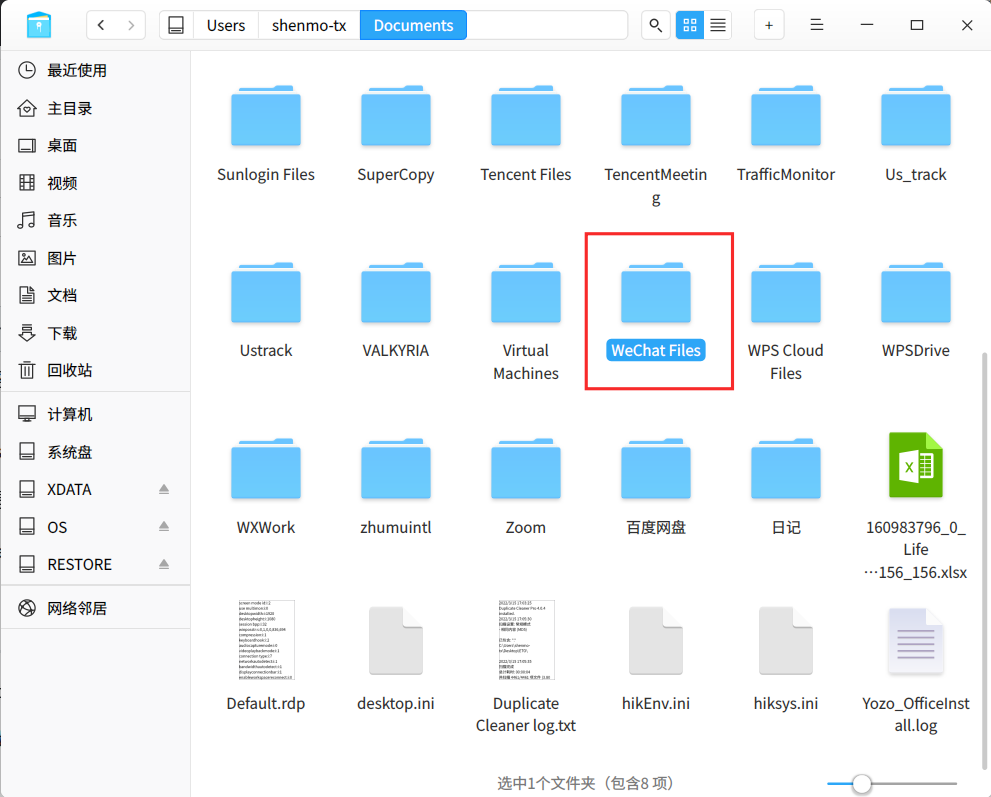
Task: Select the Default.rdp file thumbnail
Action: (266, 640)
